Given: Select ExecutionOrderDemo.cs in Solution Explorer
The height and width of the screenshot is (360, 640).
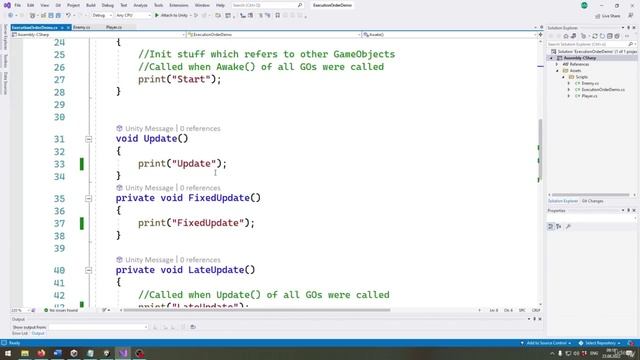Looking at the screenshot, I should [602, 89].
